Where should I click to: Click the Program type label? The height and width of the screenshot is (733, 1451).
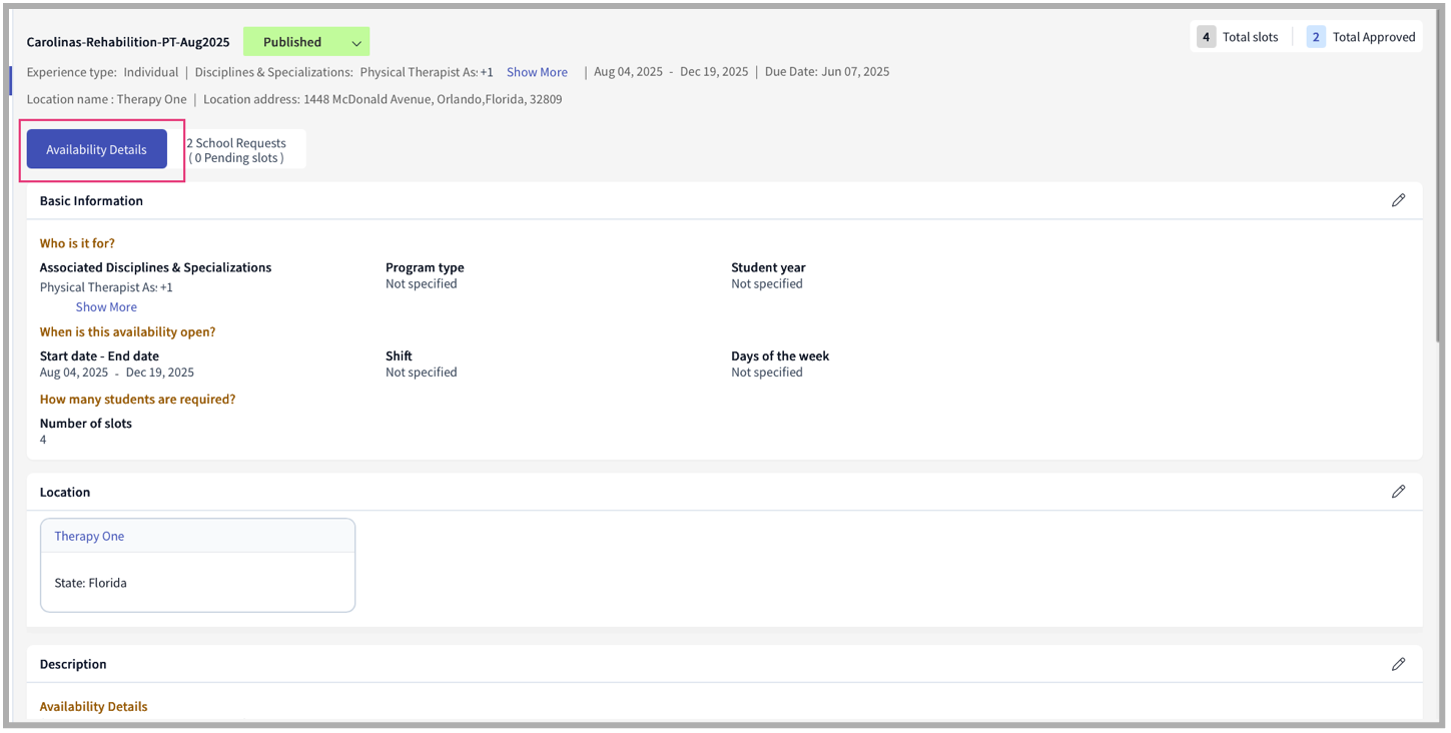[425, 267]
